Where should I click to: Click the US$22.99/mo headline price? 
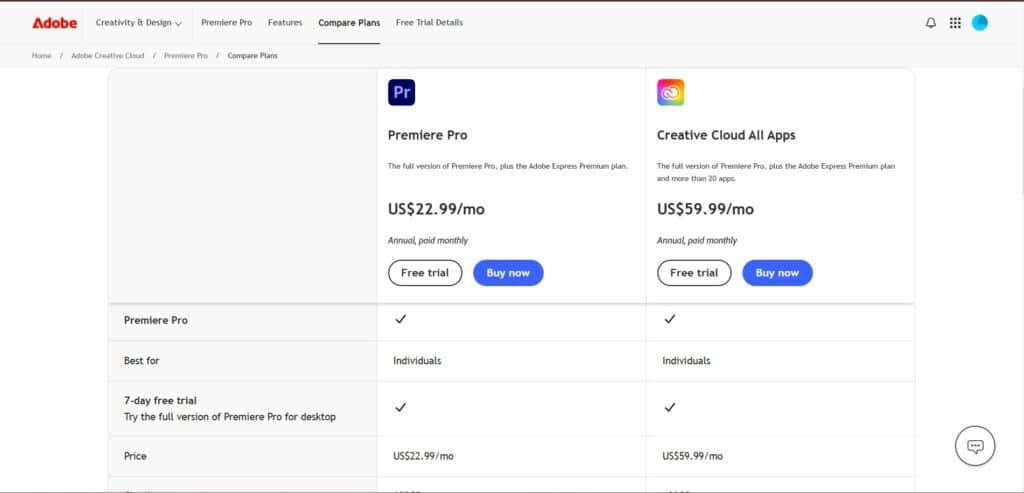pos(436,210)
